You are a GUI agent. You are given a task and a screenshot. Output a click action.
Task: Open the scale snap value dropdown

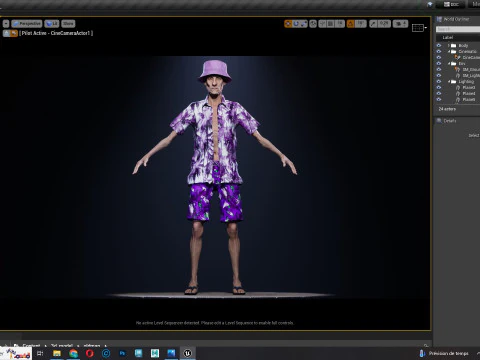click(x=384, y=24)
